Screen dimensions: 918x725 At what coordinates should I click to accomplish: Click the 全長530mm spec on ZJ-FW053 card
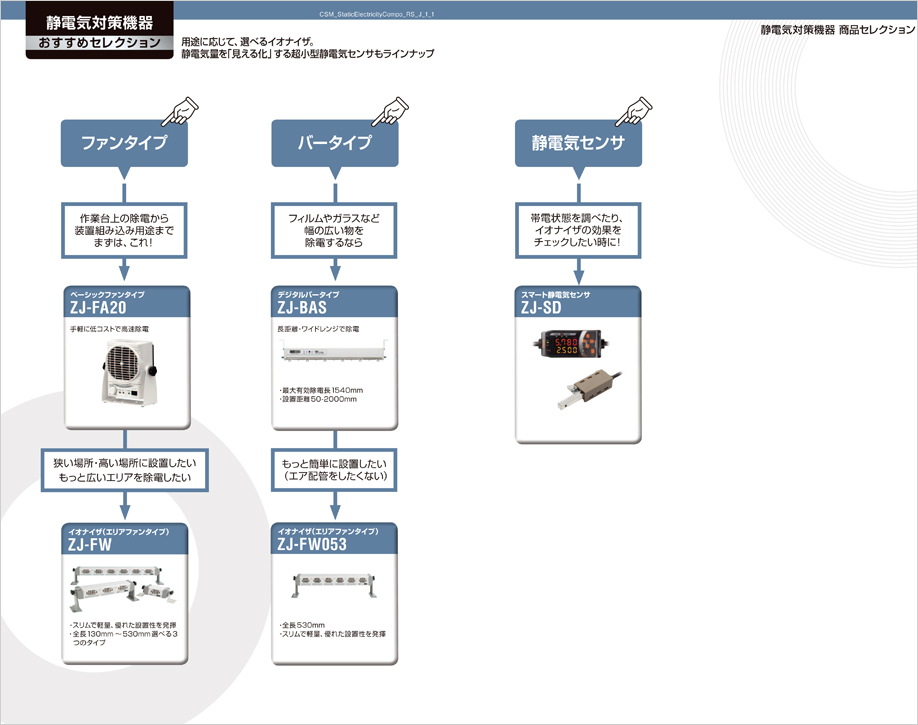pyautogui.click(x=302, y=625)
